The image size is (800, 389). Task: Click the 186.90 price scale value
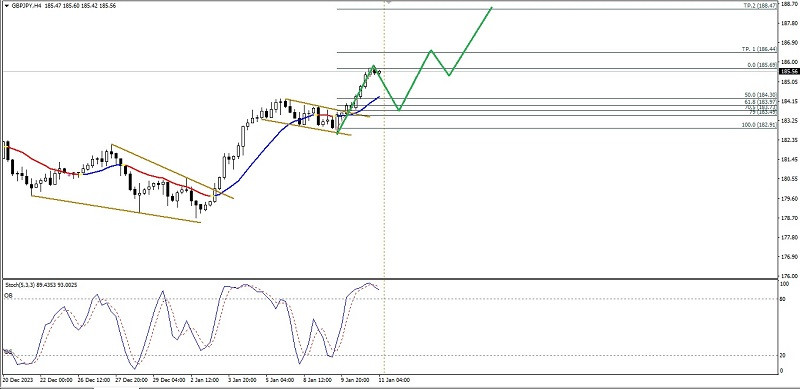point(789,42)
